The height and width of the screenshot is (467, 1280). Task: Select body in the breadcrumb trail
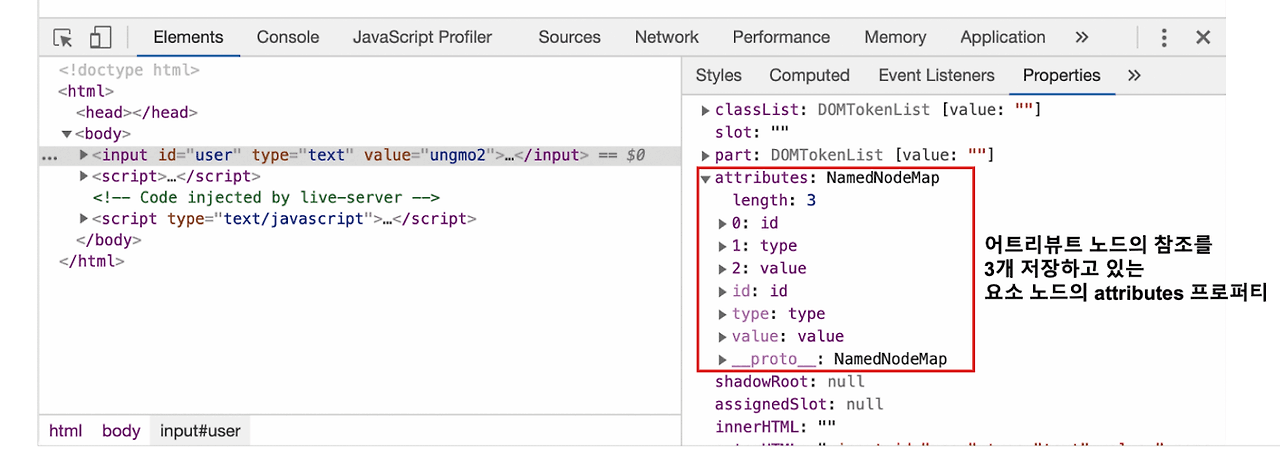click(121, 431)
